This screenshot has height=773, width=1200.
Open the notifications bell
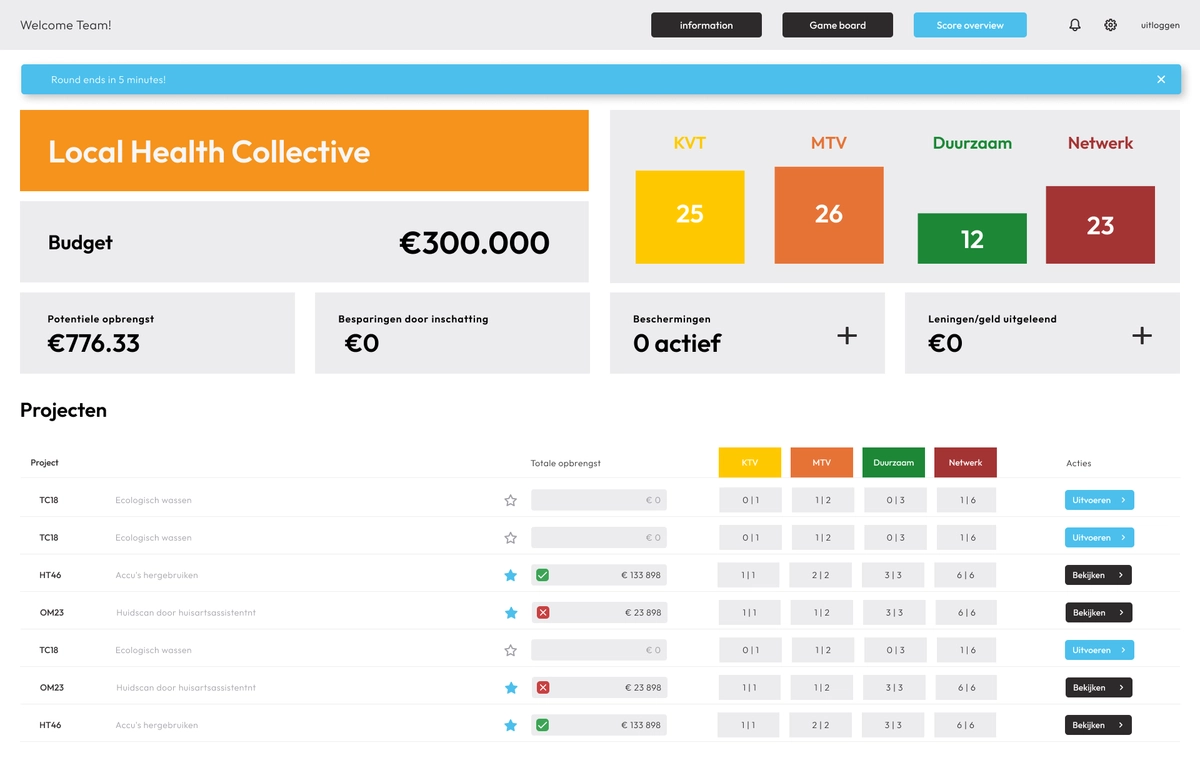pos(1075,25)
